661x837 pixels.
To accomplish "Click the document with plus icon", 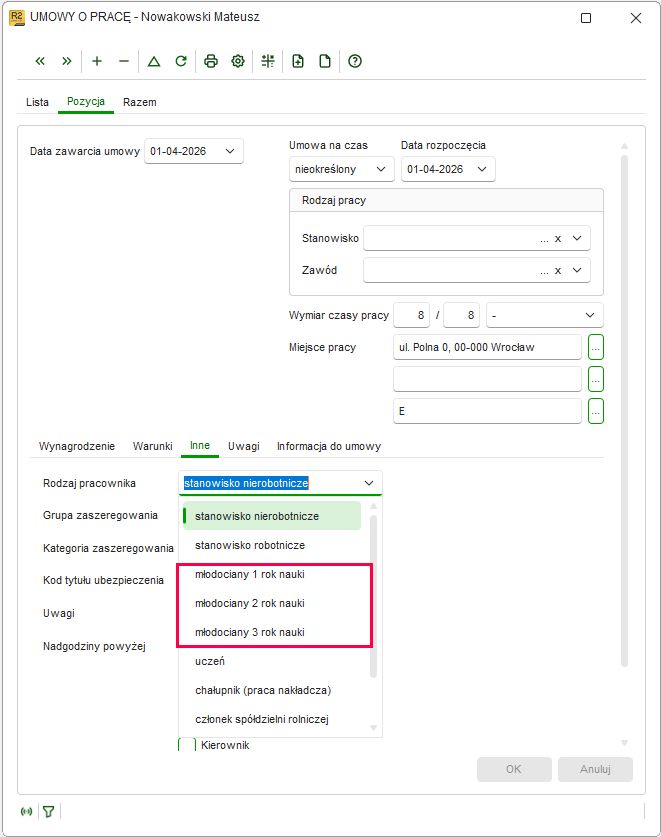I will point(298,61).
